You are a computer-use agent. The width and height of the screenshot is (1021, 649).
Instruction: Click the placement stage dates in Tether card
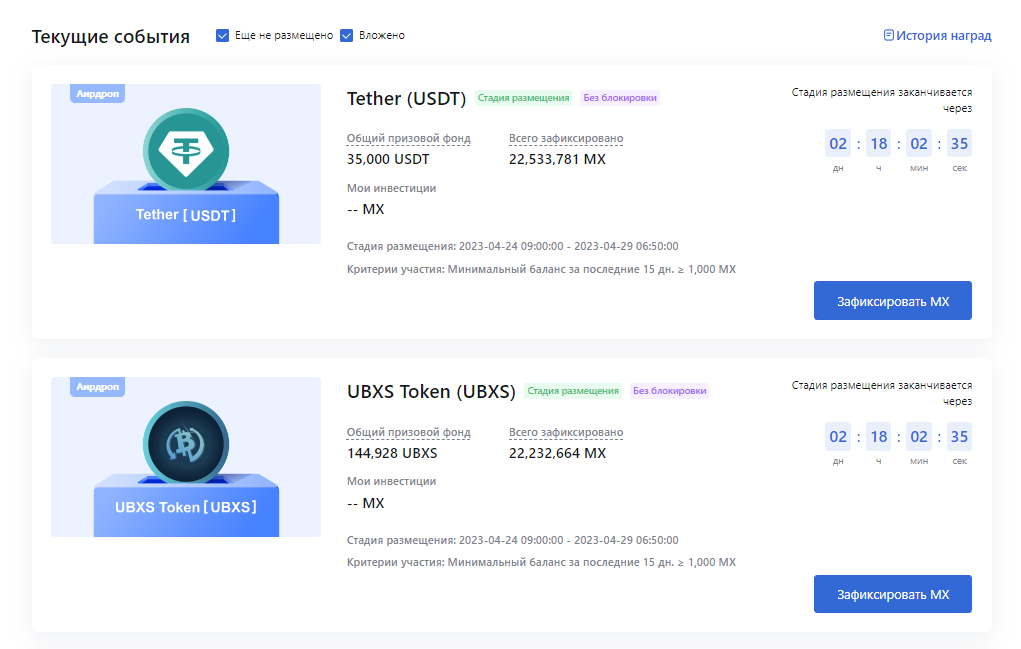click(x=512, y=246)
